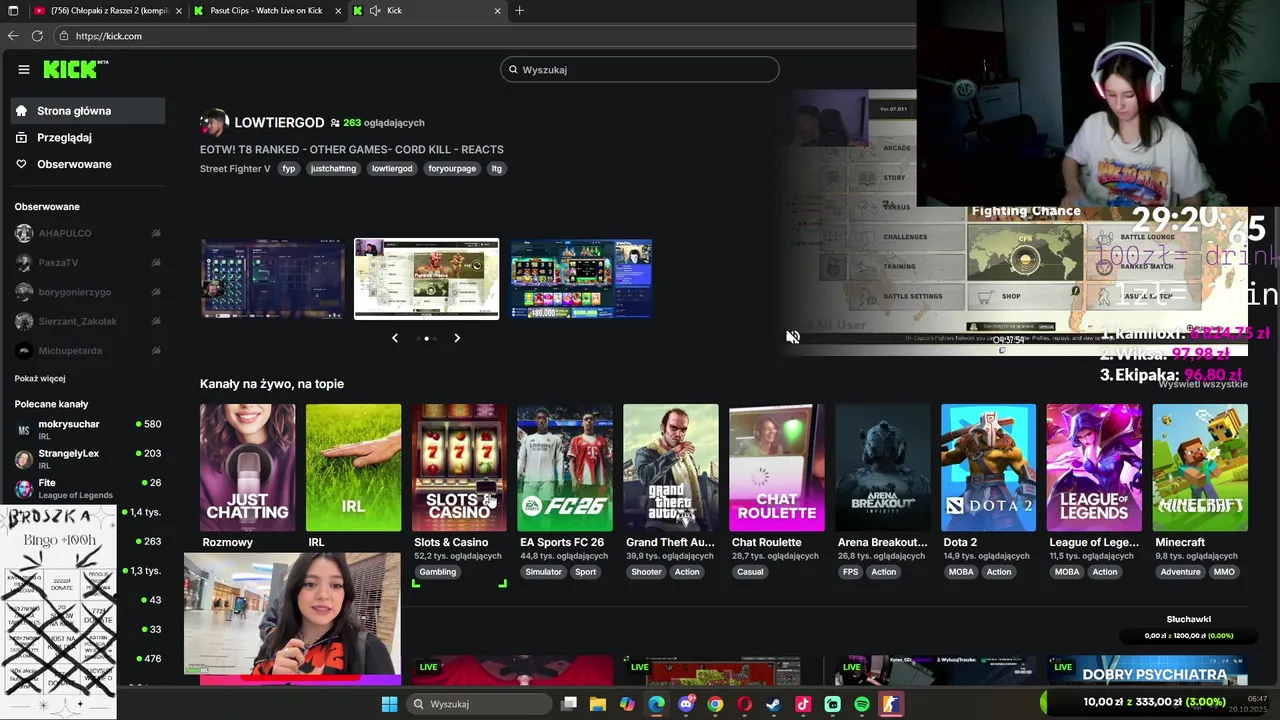Select the Kick browser tab
This screenshot has width=1280, height=720.
click(x=427, y=11)
